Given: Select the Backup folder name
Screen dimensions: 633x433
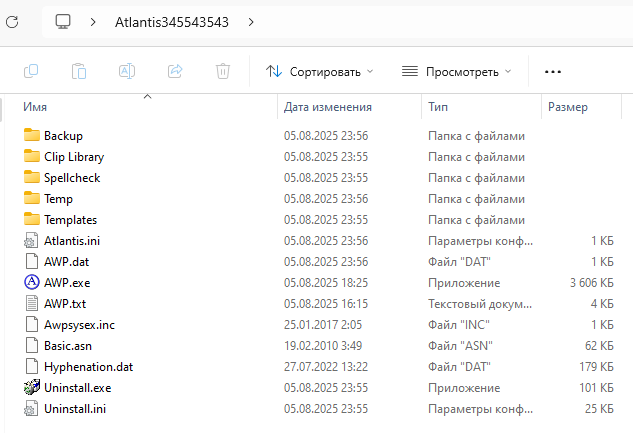Looking at the screenshot, I should [x=63, y=136].
